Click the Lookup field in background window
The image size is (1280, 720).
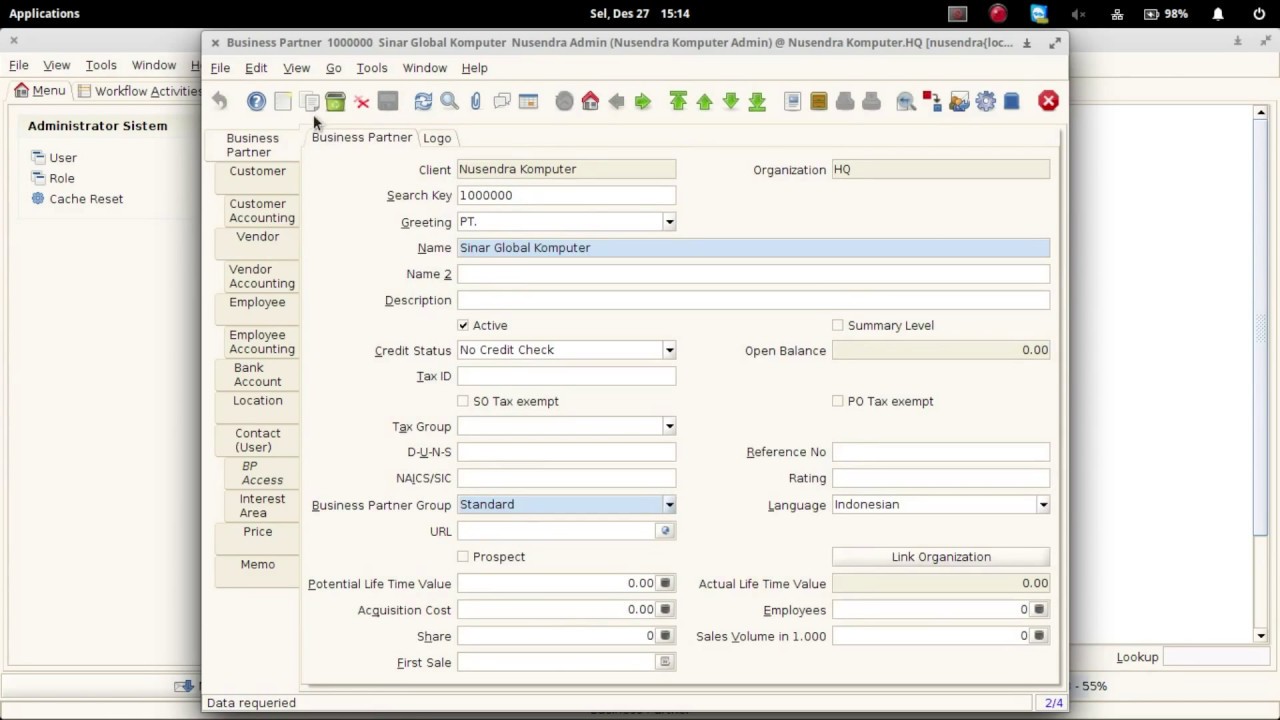click(1215, 657)
